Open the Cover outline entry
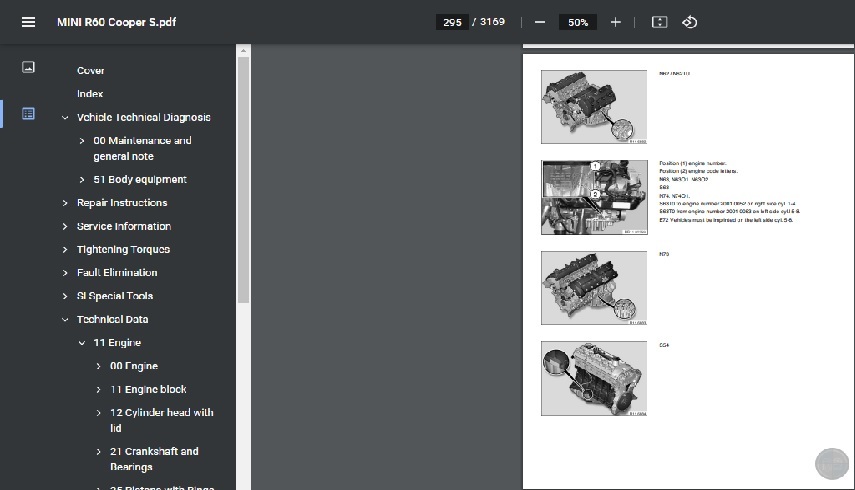 [91, 70]
